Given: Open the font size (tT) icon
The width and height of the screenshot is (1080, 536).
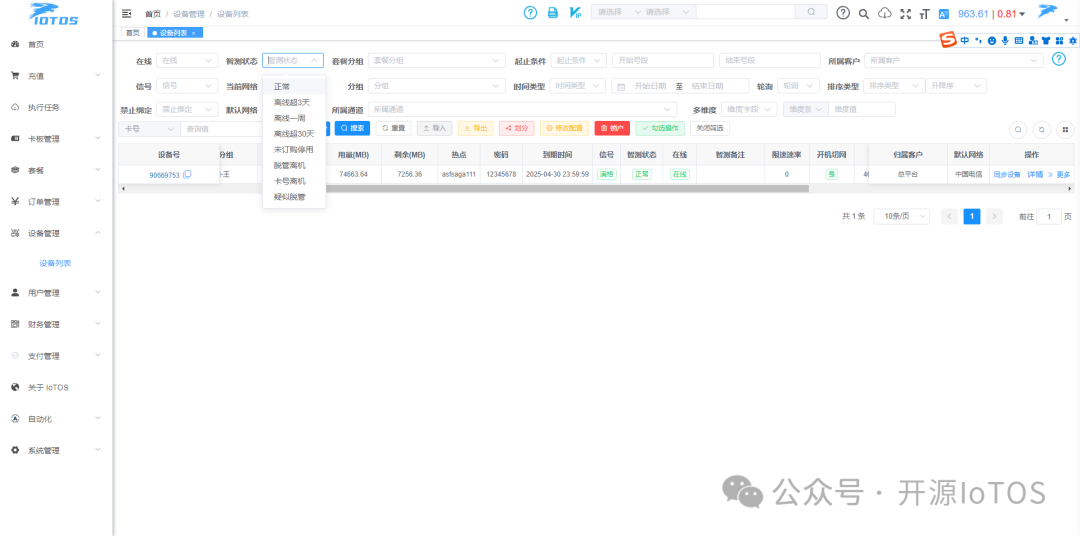Looking at the screenshot, I should click(924, 13).
